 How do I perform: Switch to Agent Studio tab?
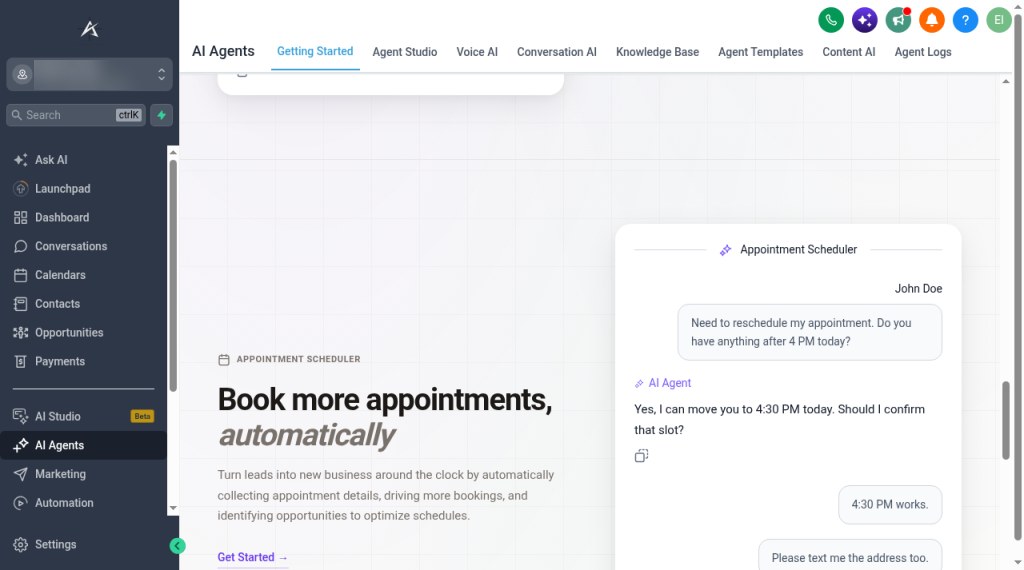click(x=404, y=52)
